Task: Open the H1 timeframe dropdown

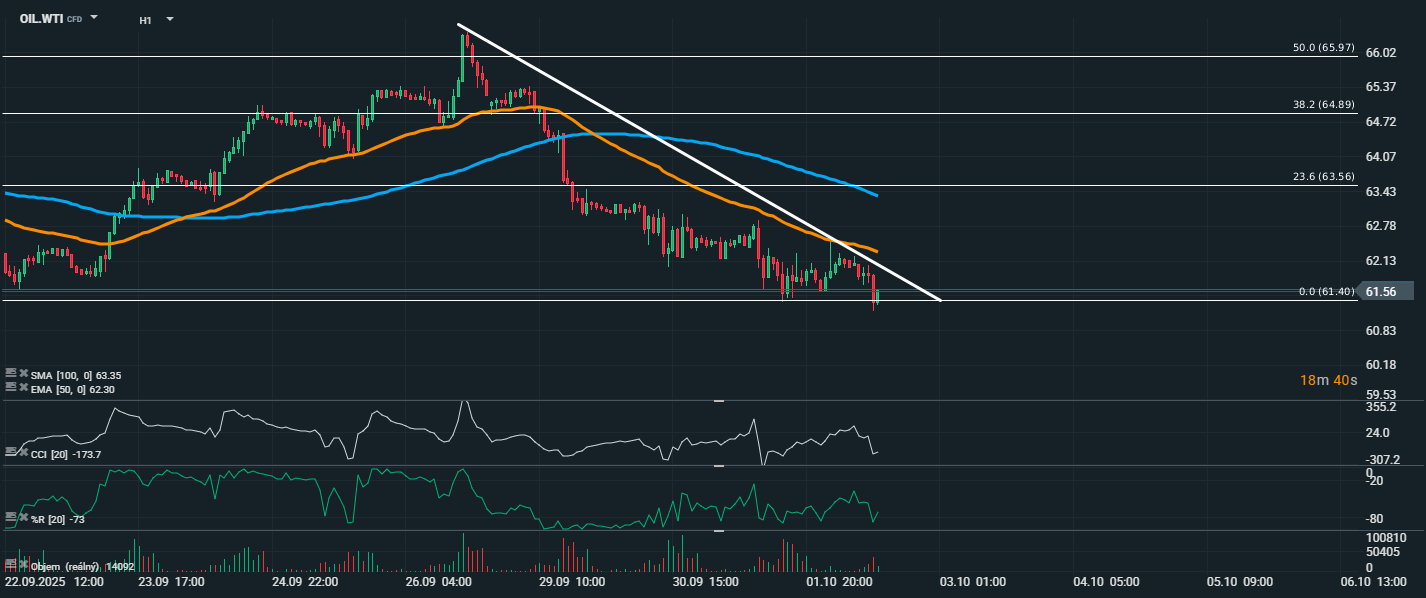Action: pyautogui.click(x=169, y=19)
